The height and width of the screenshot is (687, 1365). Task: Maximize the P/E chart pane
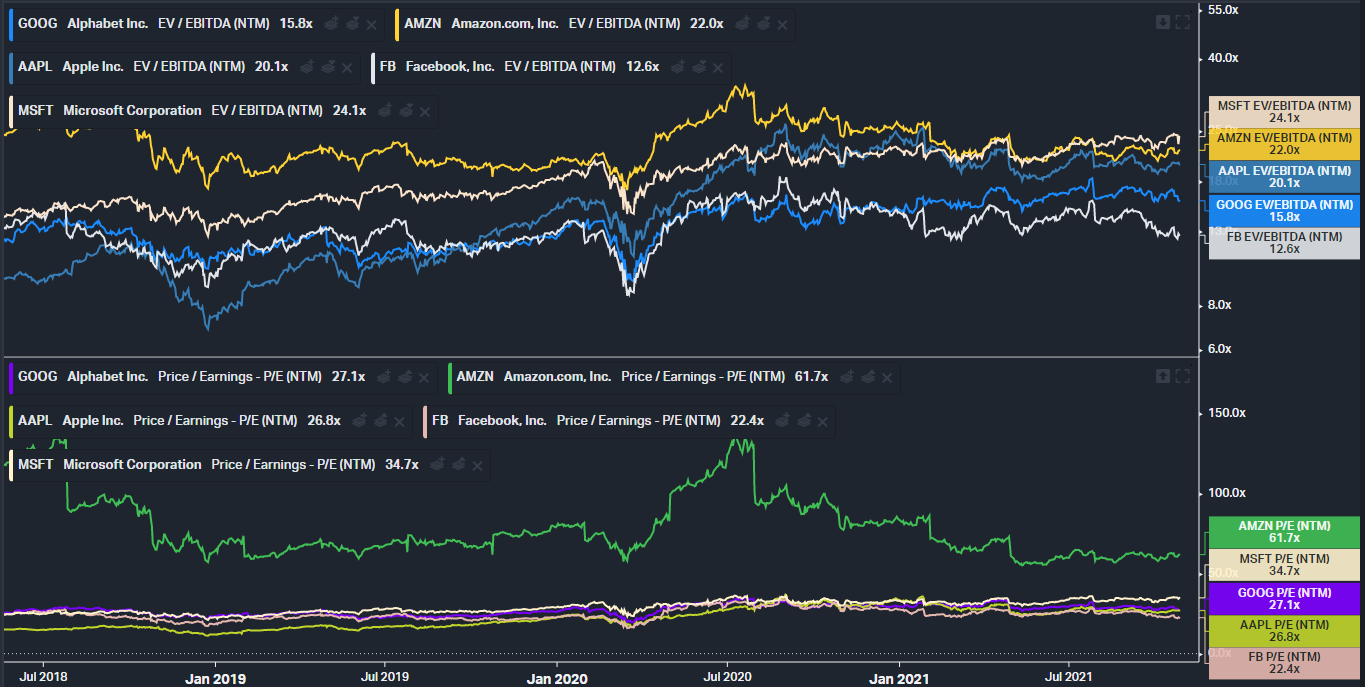(x=1182, y=376)
